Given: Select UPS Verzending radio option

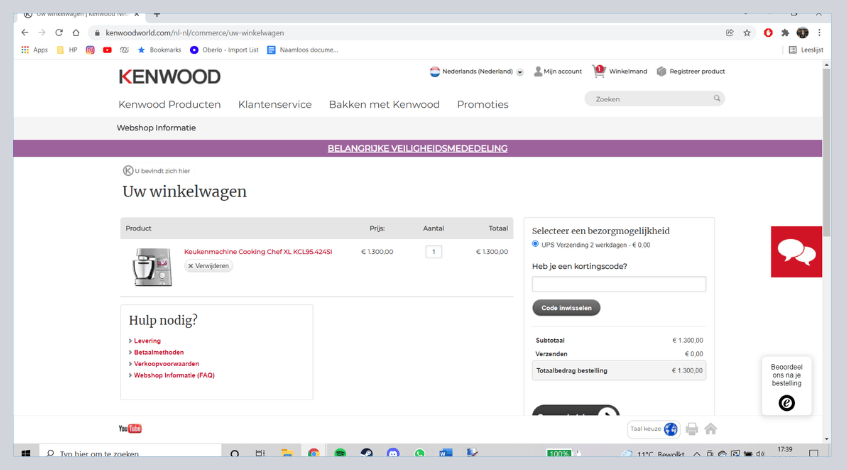Looking at the screenshot, I should pyautogui.click(x=535, y=244).
